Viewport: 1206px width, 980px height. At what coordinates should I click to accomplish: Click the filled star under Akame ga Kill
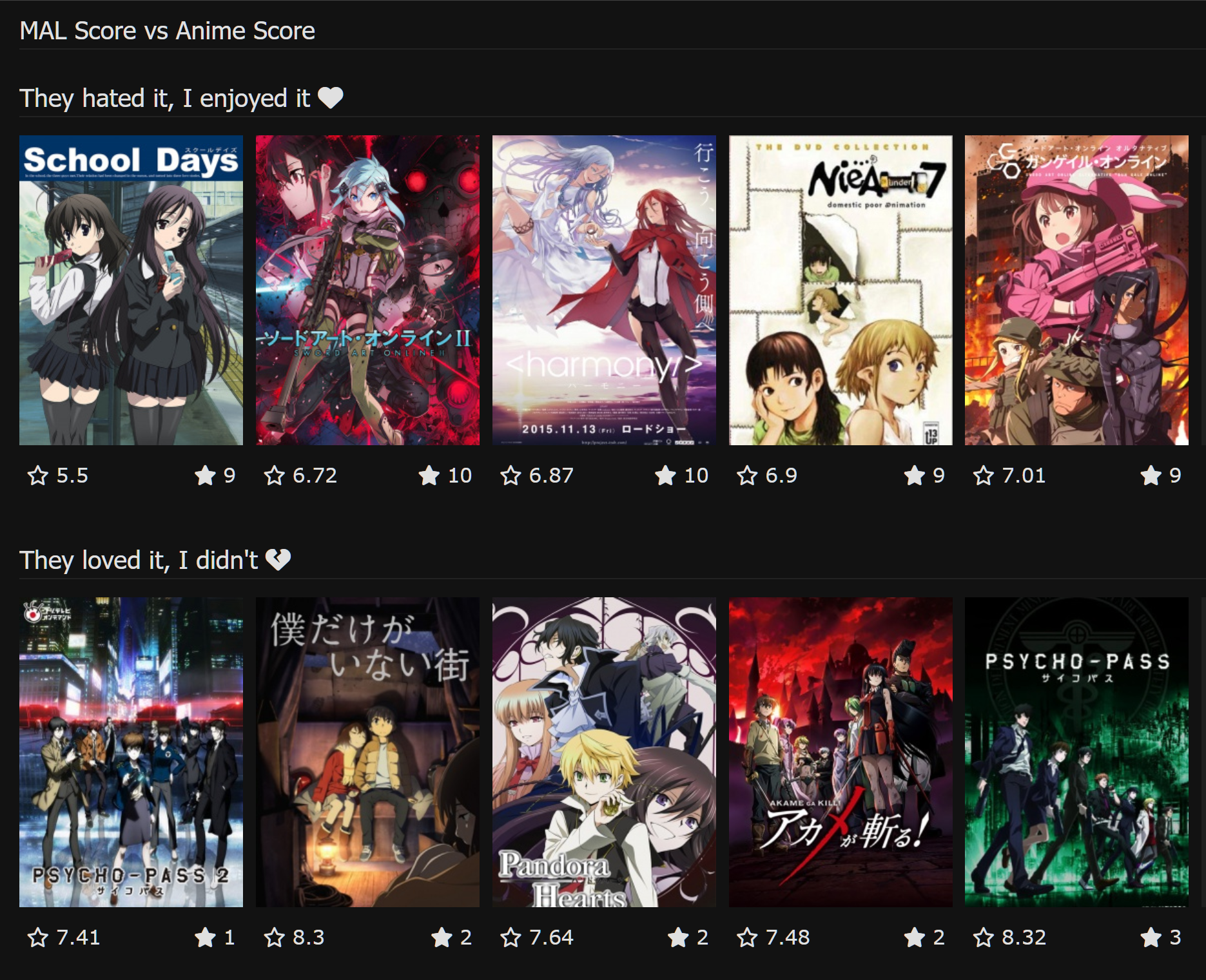click(915, 937)
